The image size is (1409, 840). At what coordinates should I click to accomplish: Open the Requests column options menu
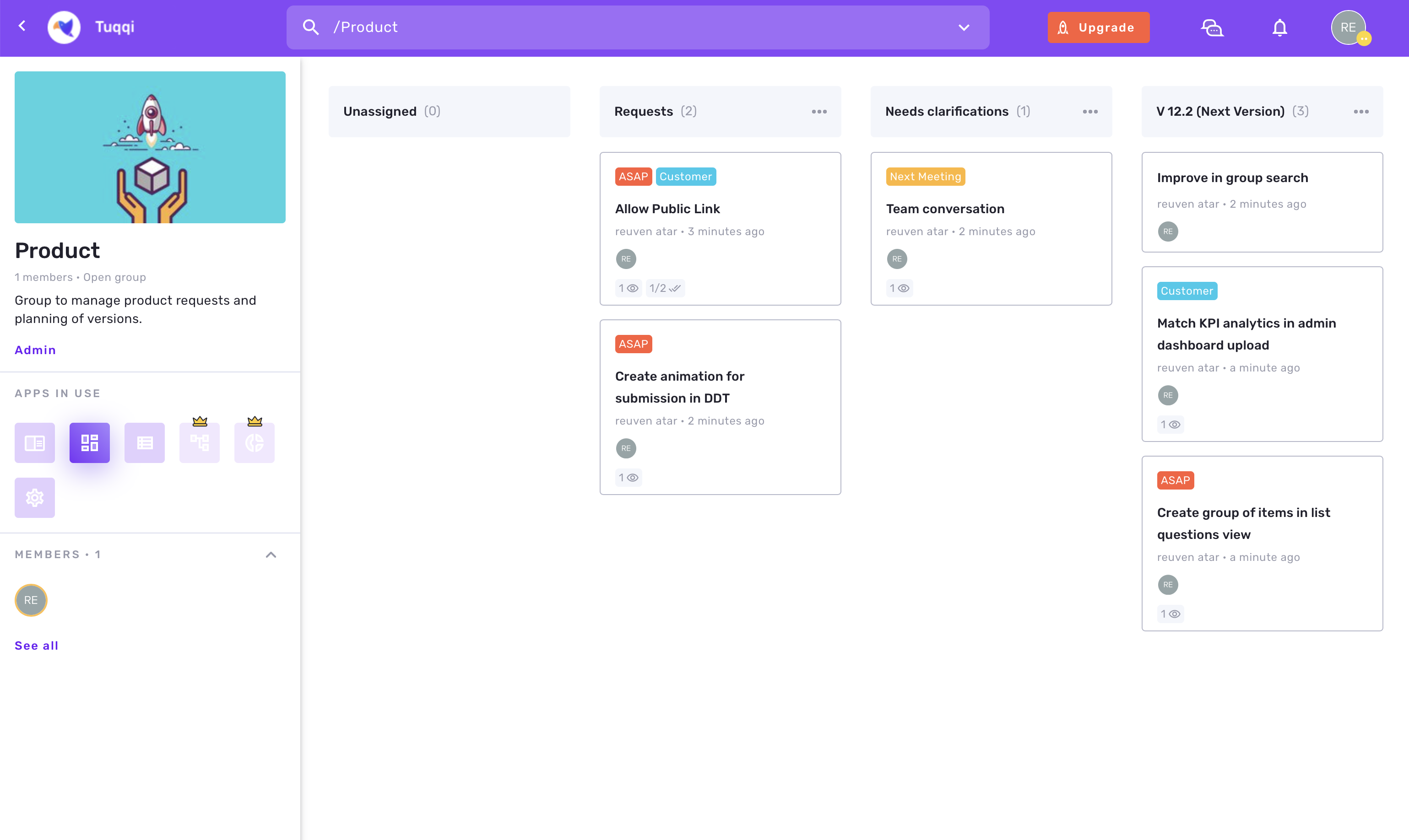point(819,112)
